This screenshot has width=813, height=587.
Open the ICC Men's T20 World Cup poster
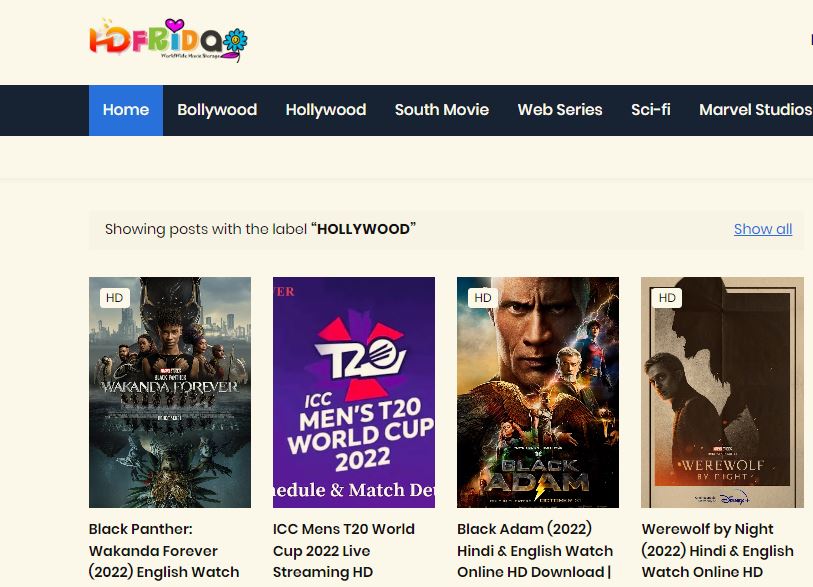tap(354, 393)
